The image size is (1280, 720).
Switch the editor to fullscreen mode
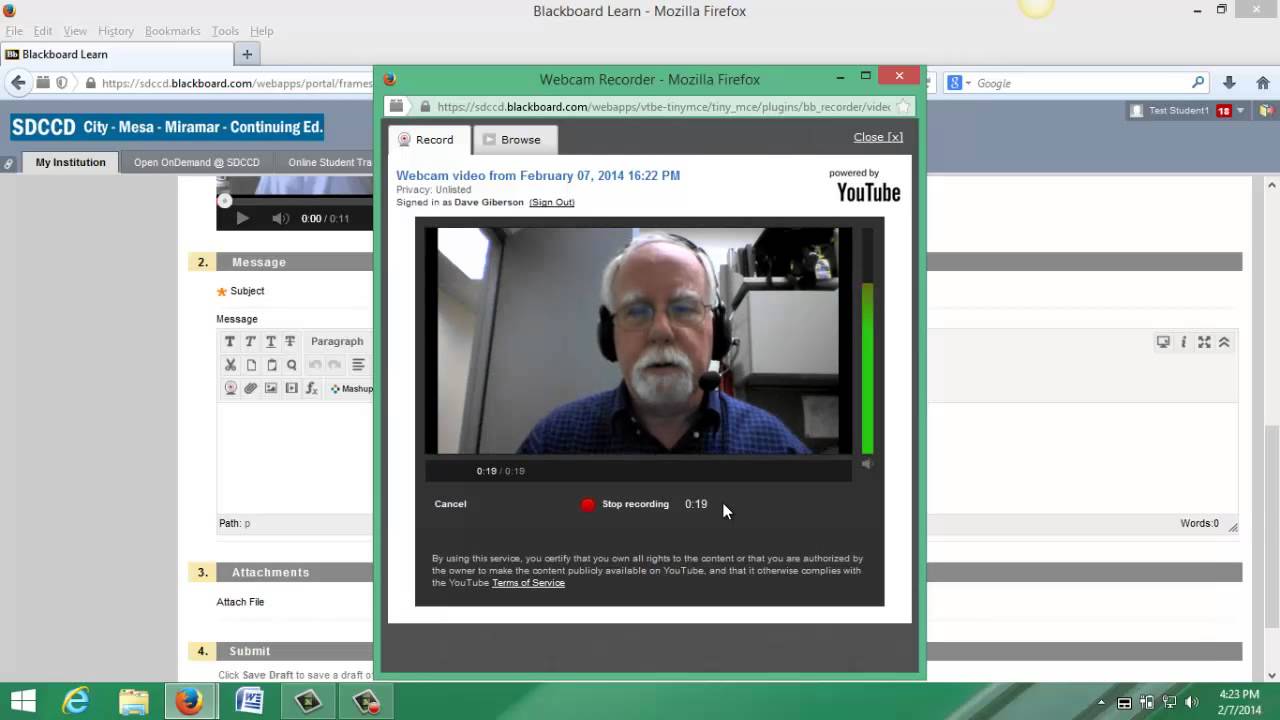(x=1204, y=342)
